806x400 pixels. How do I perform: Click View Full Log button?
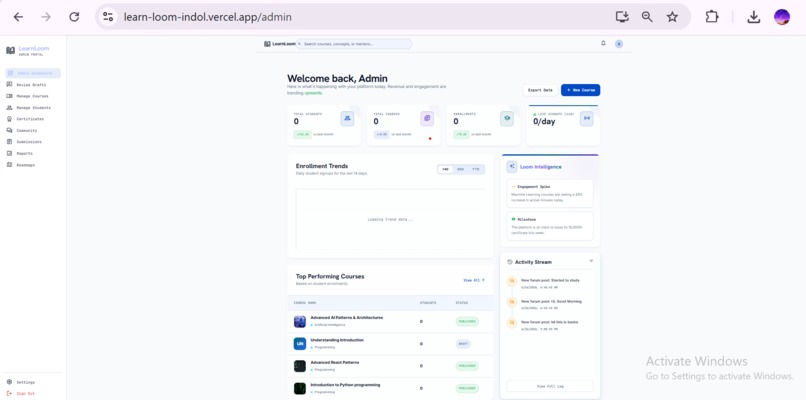pos(550,386)
